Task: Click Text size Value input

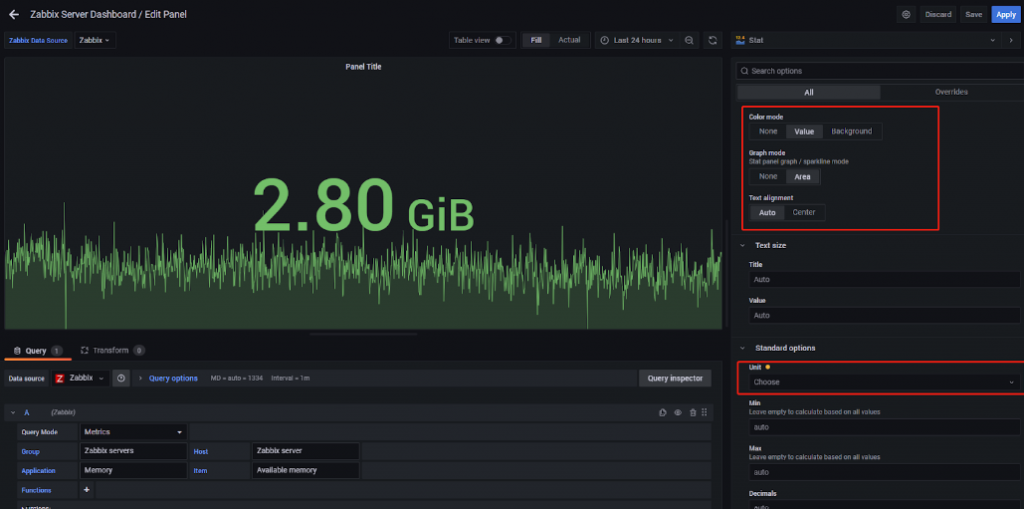Action: 884,316
